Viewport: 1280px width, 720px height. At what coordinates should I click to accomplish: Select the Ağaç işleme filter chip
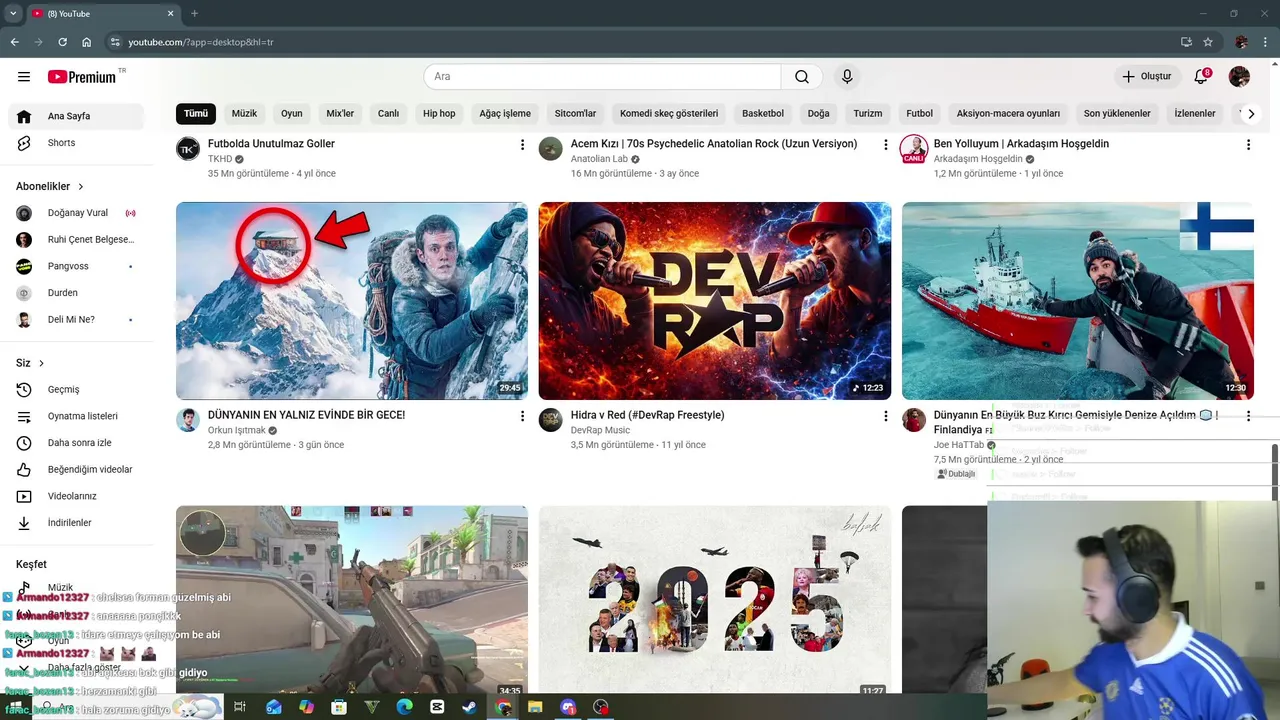click(x=505, y=113)
